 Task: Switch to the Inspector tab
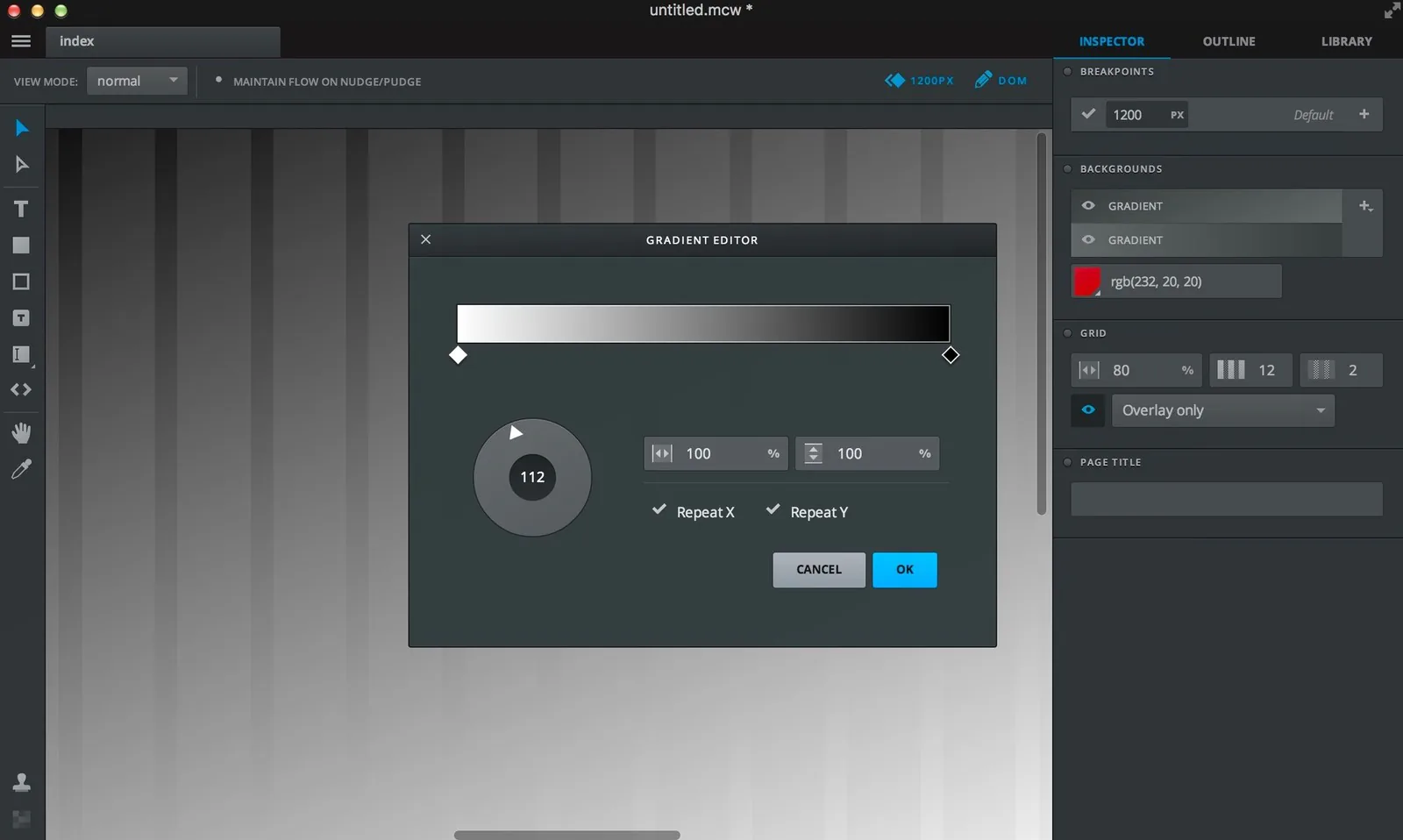[x=1111, y=41]
